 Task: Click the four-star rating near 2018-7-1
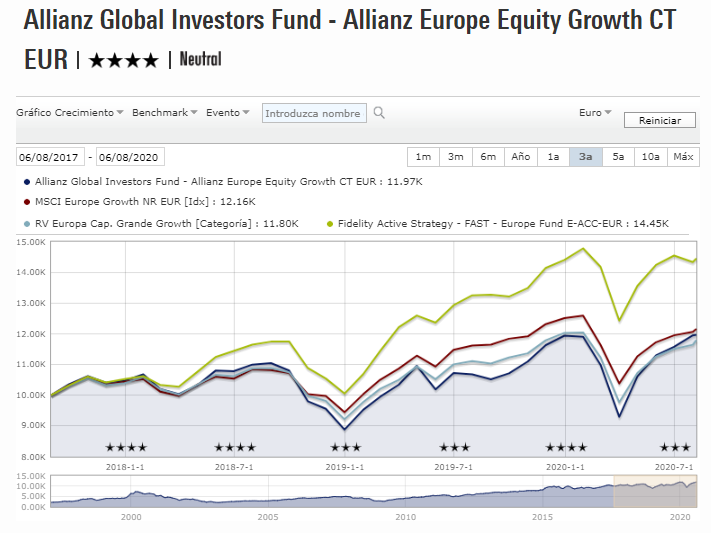pos(235,447)
